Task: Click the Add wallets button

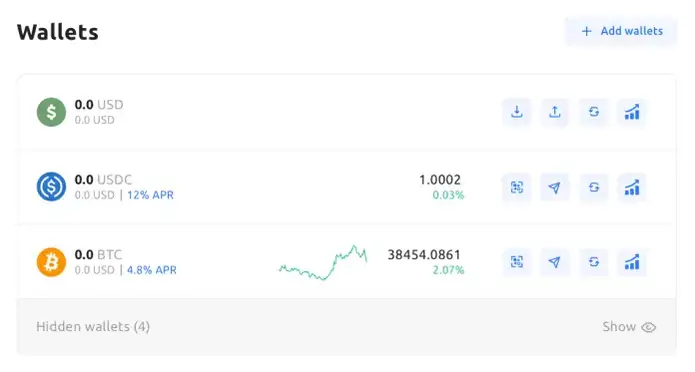Action: click(x=621, y=31)
